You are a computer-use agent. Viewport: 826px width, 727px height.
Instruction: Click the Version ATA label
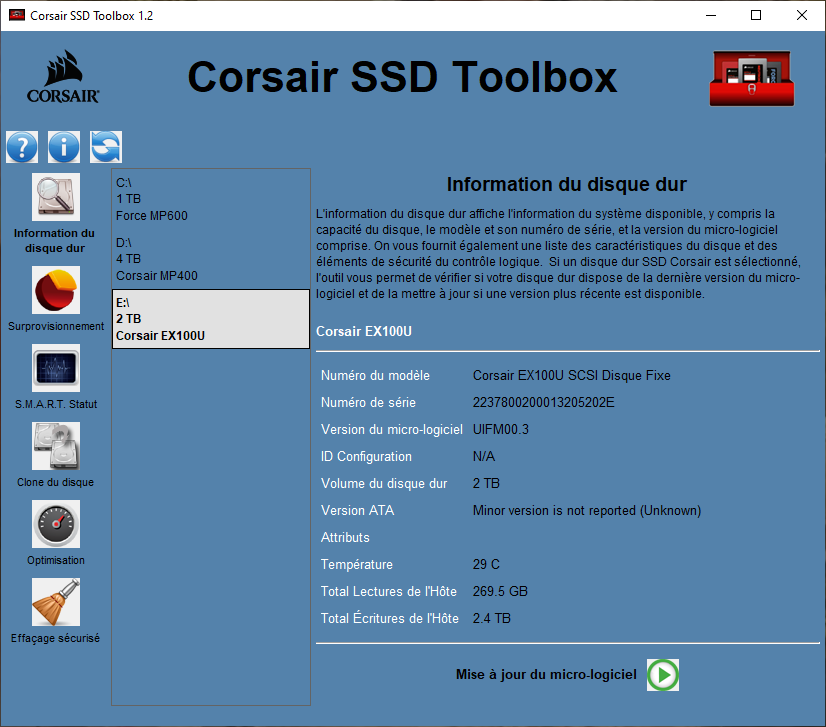point(357,510)
